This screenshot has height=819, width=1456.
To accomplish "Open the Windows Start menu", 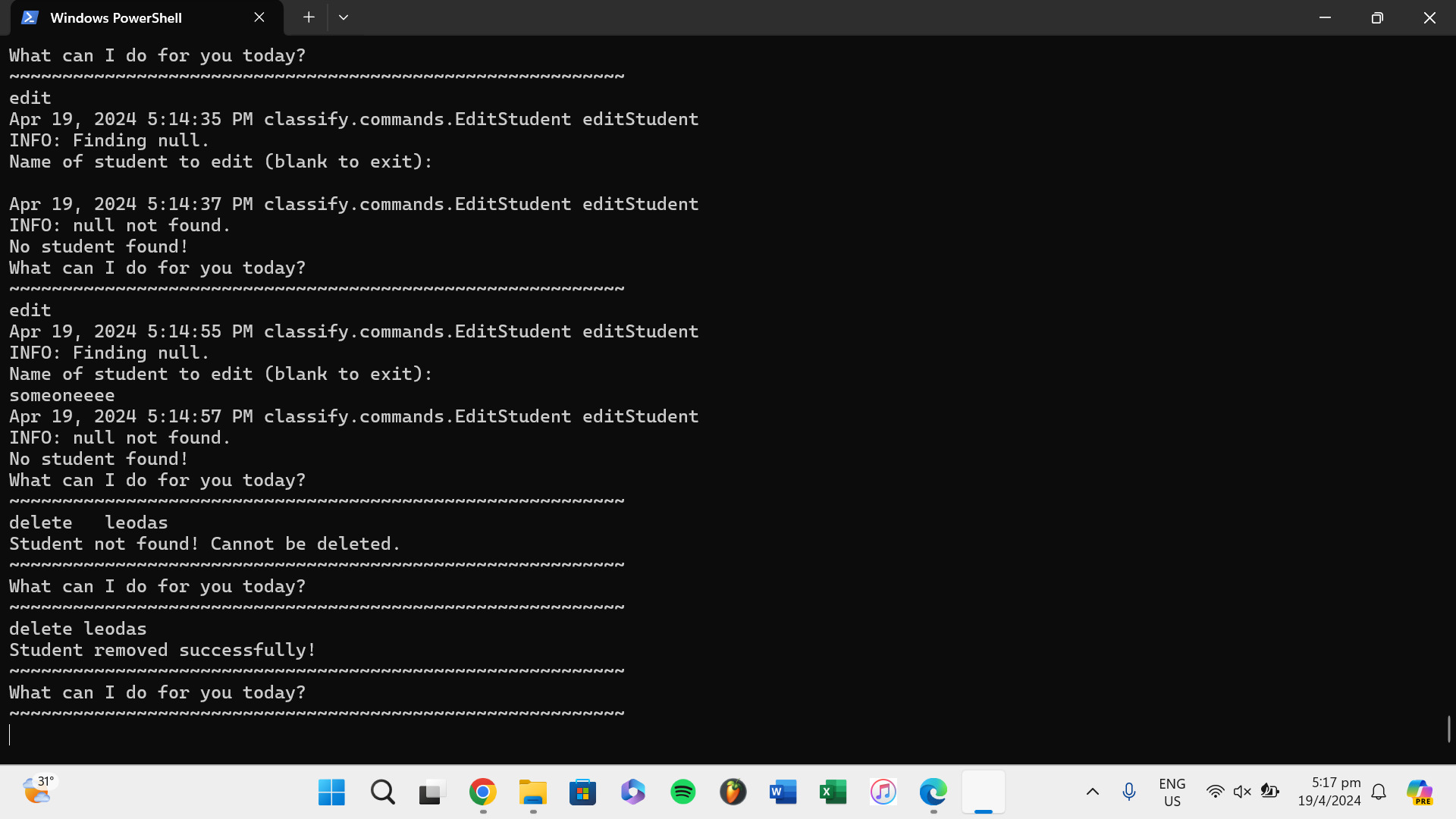I will (x=331, y=792).
